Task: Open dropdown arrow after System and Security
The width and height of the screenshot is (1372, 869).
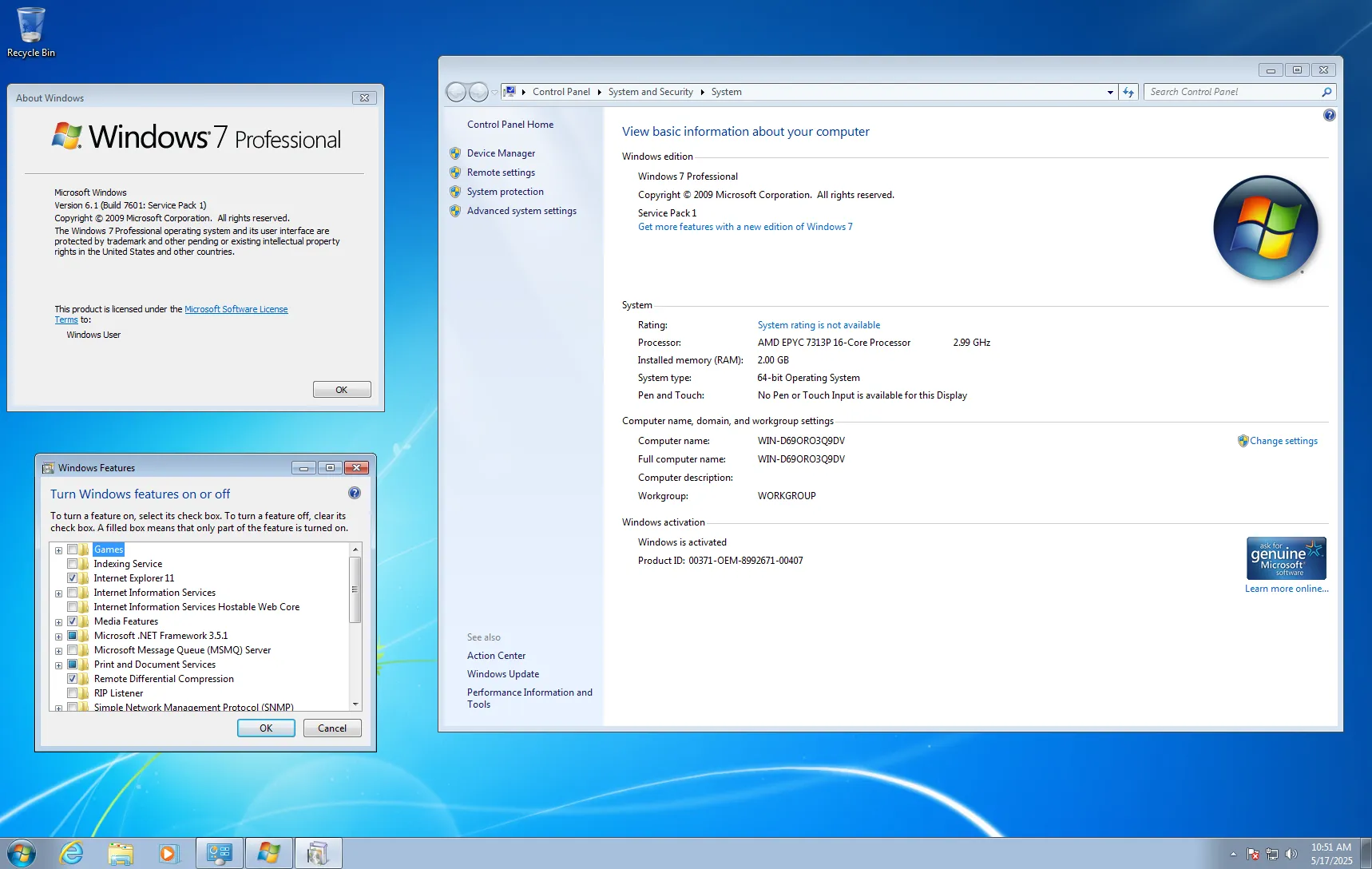Action: [x=703, y=92]
